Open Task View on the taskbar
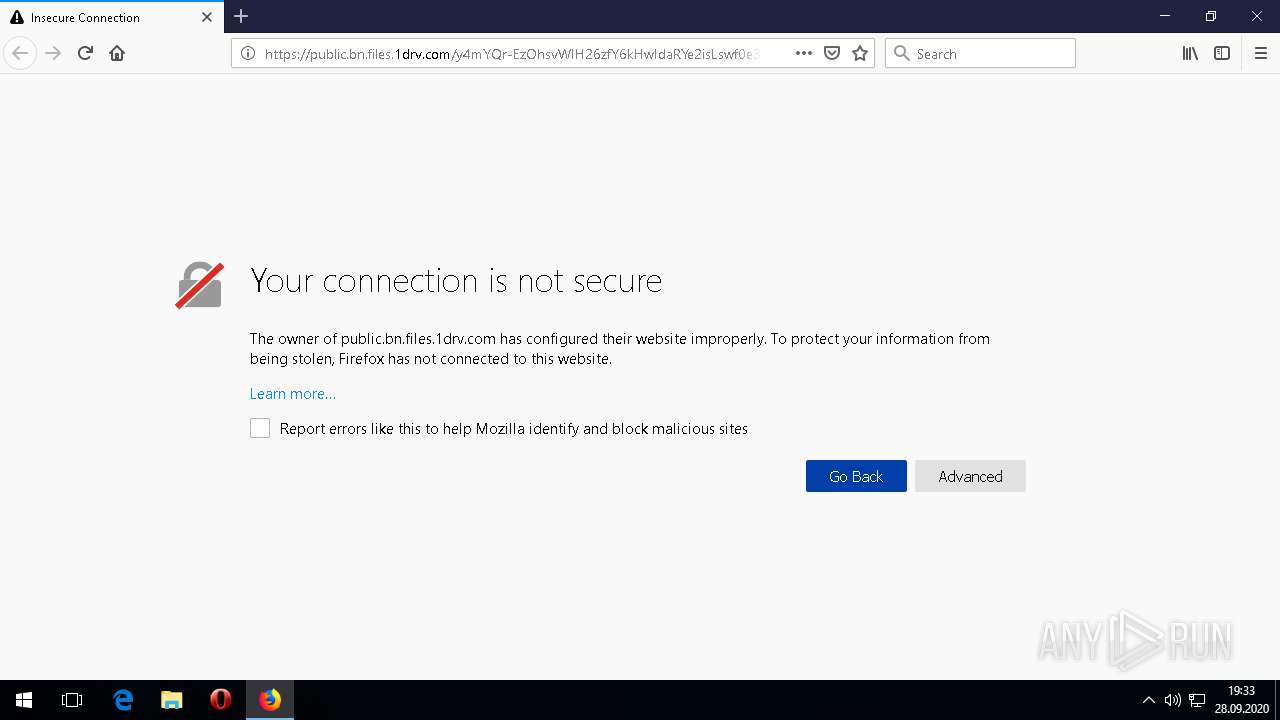 [x=72, y=700]
